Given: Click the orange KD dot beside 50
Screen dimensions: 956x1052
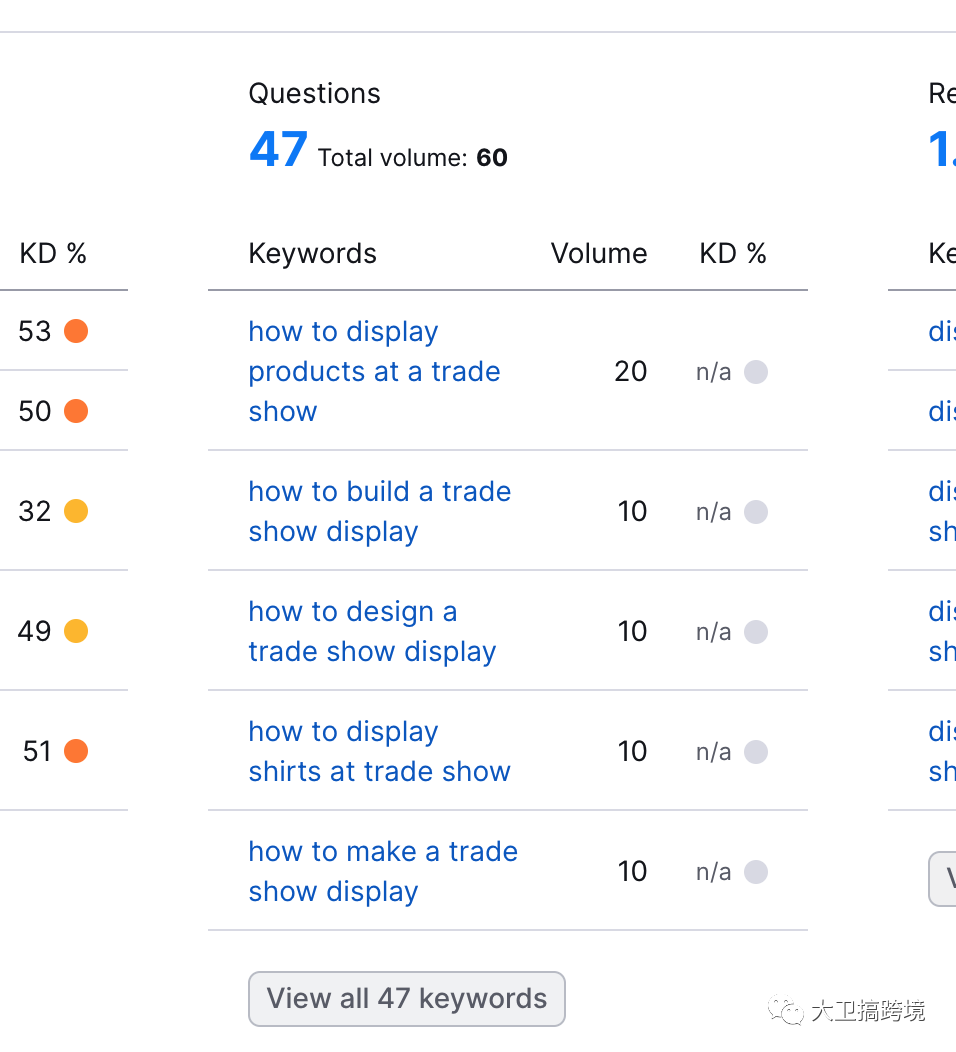Looking at the screenshot, I should pos(76,411).
